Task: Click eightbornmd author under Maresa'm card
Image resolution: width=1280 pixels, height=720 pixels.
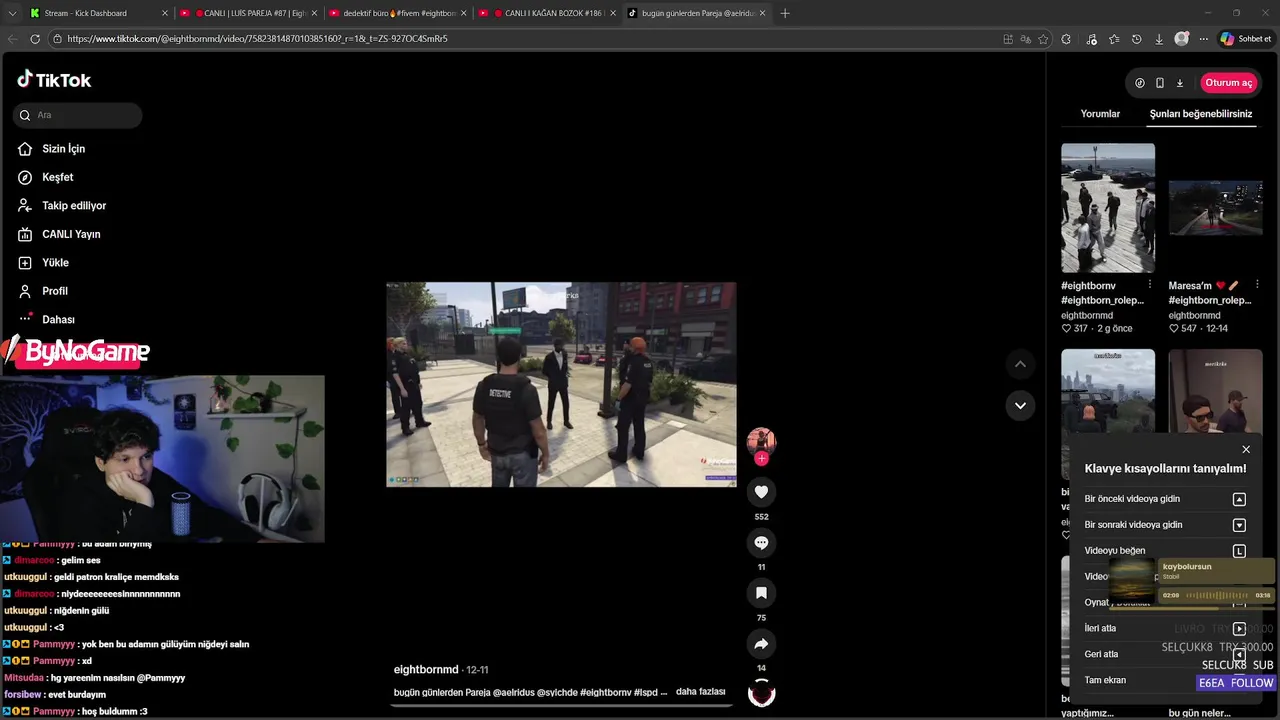Action: [x=1195, y=315]
